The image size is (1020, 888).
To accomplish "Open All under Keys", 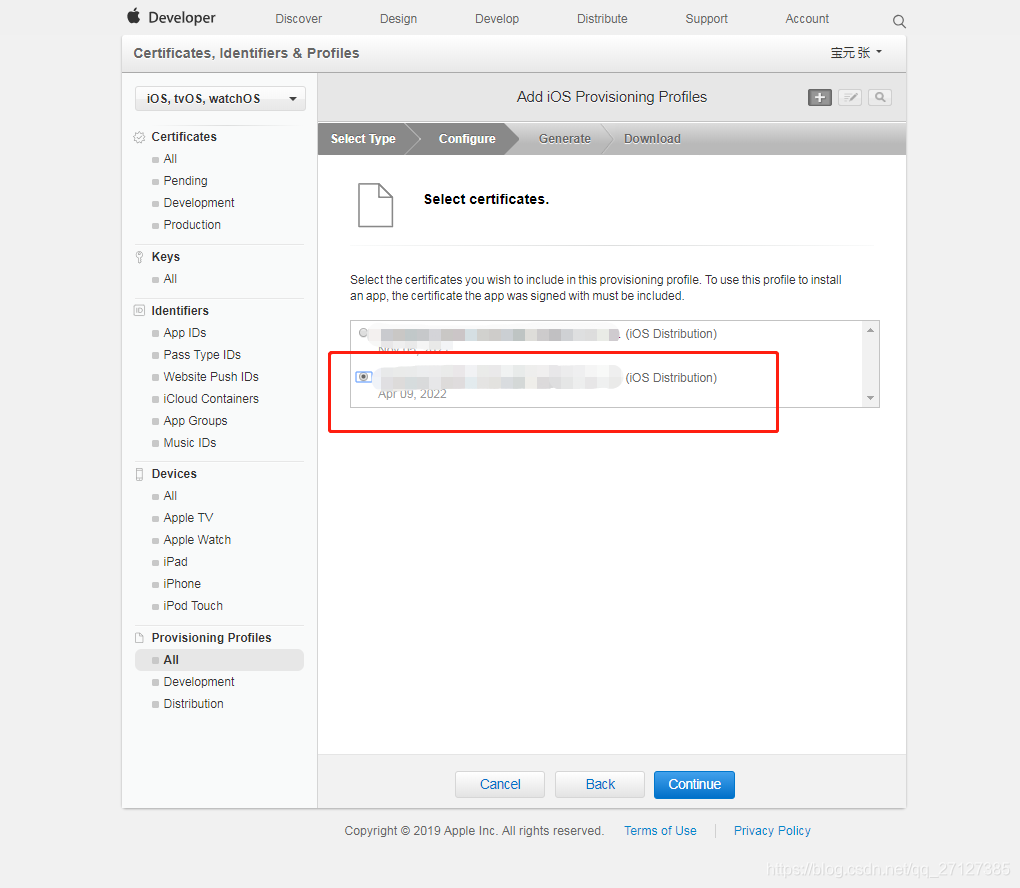I will tap(170, 279).
